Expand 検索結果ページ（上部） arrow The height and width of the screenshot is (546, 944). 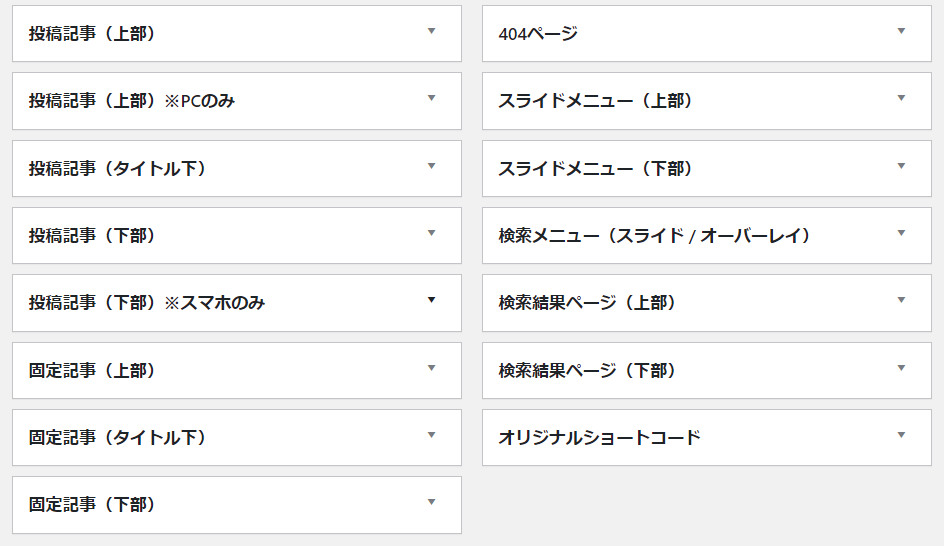[901, 299]
